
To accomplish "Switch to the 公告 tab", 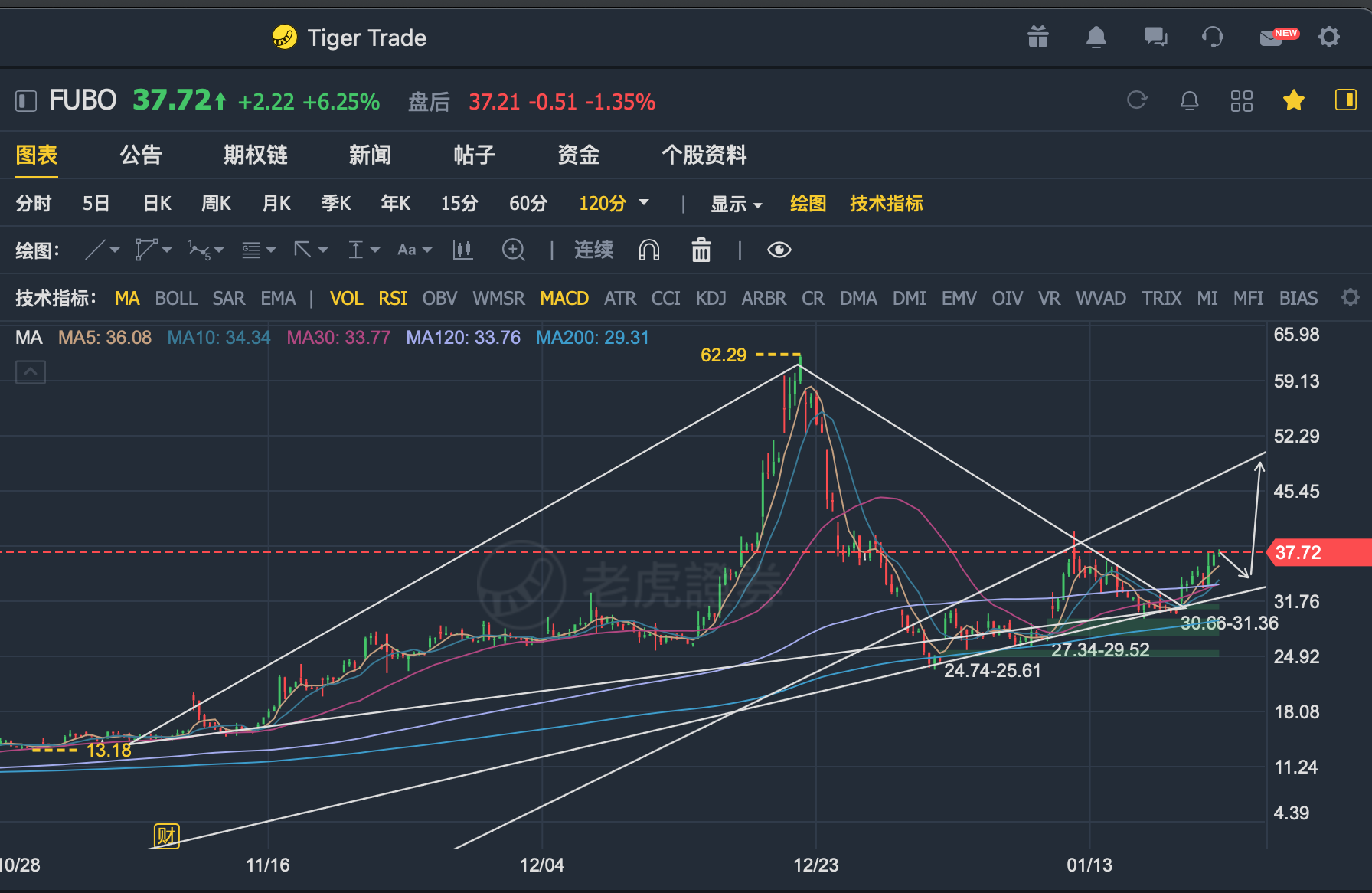I will pos(141,155).
